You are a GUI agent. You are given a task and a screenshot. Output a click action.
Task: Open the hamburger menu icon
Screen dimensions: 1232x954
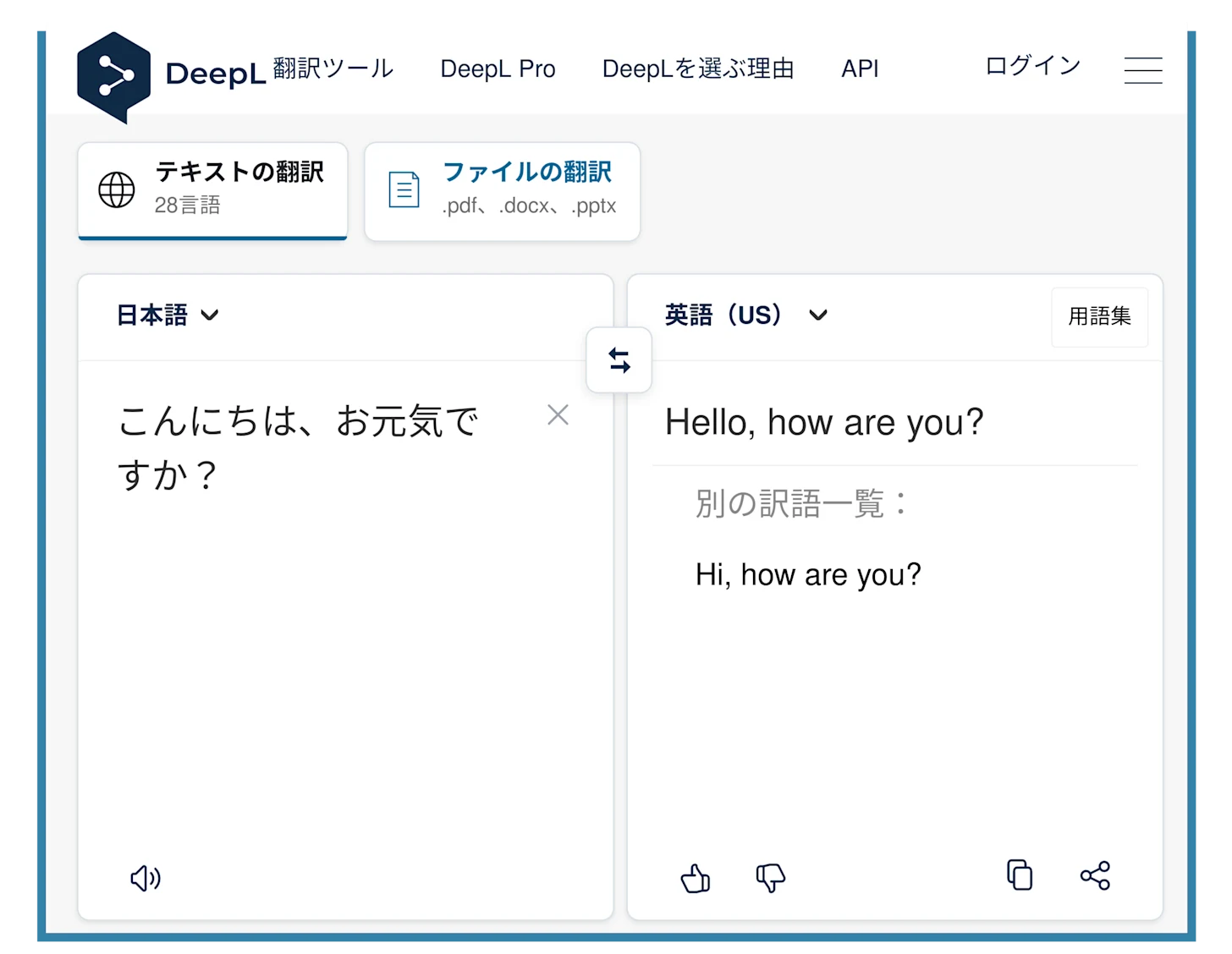pyautogui.click(x=1143, y=70)
